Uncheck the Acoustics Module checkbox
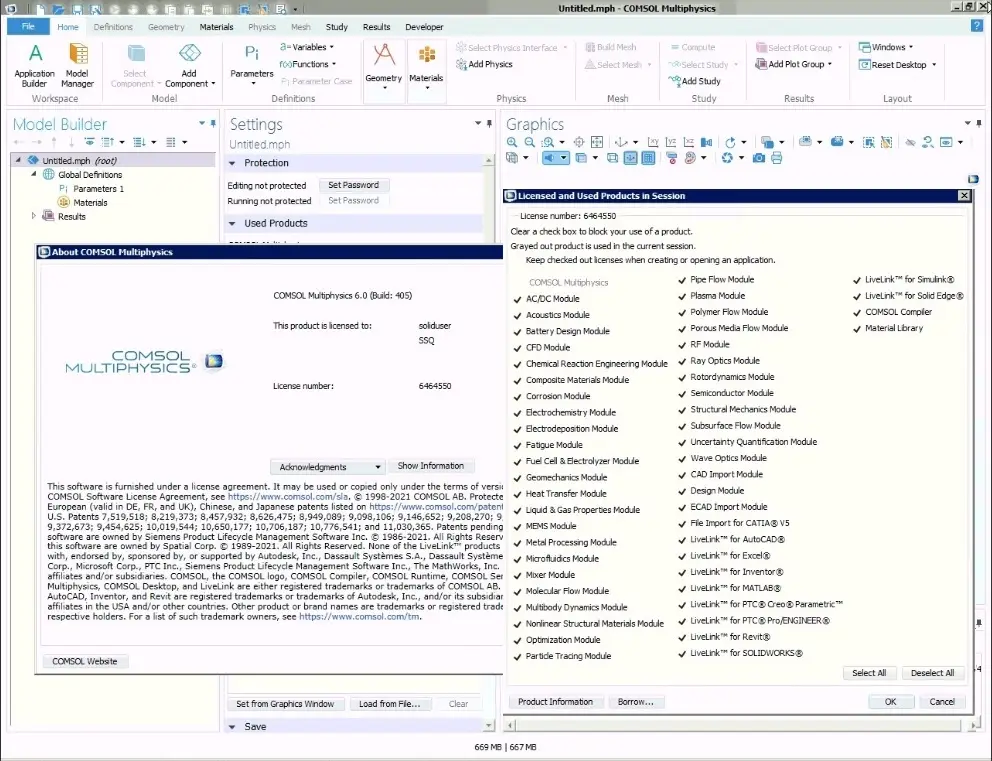 (518, 315)
